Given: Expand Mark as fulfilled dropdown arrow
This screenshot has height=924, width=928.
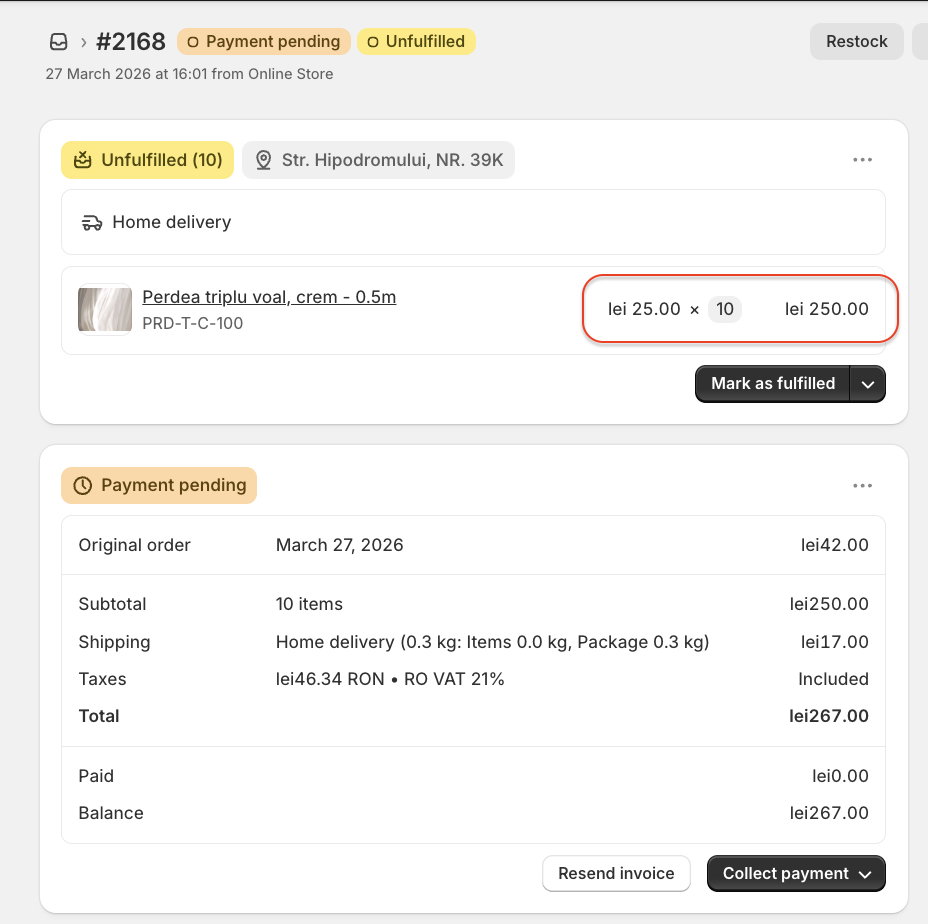Looking at the screenshot, I should (x=868, y=384).
